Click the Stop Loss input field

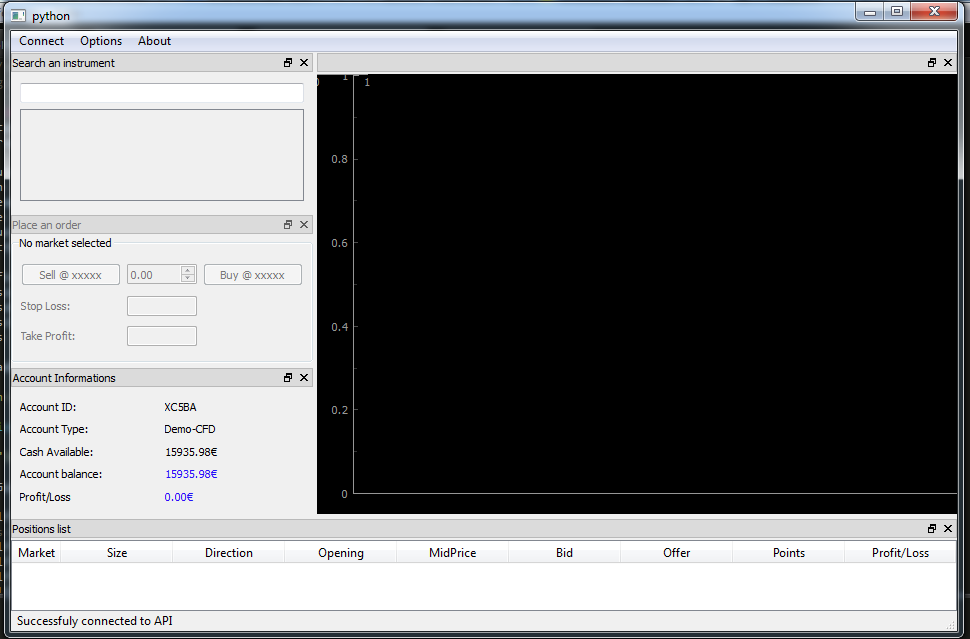pos(161,306)
